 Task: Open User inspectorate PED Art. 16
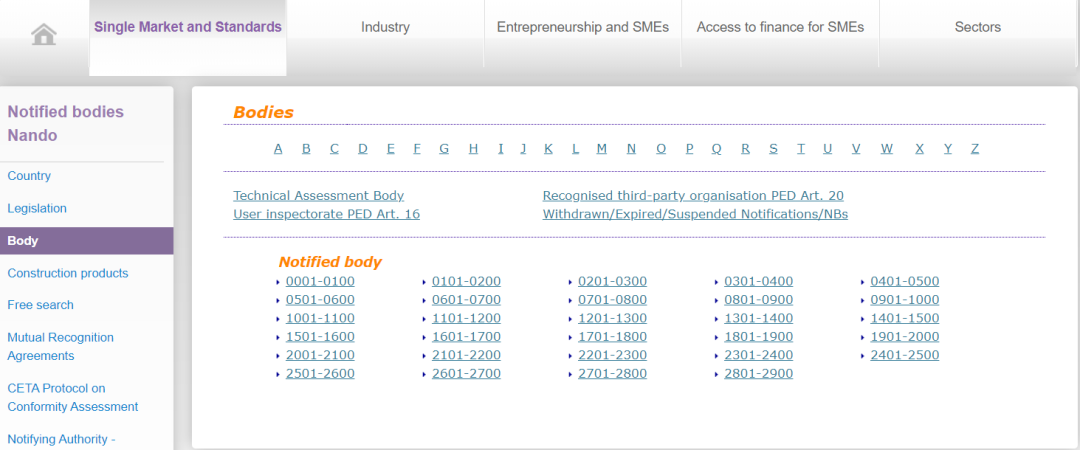click(x=326, y=214)
